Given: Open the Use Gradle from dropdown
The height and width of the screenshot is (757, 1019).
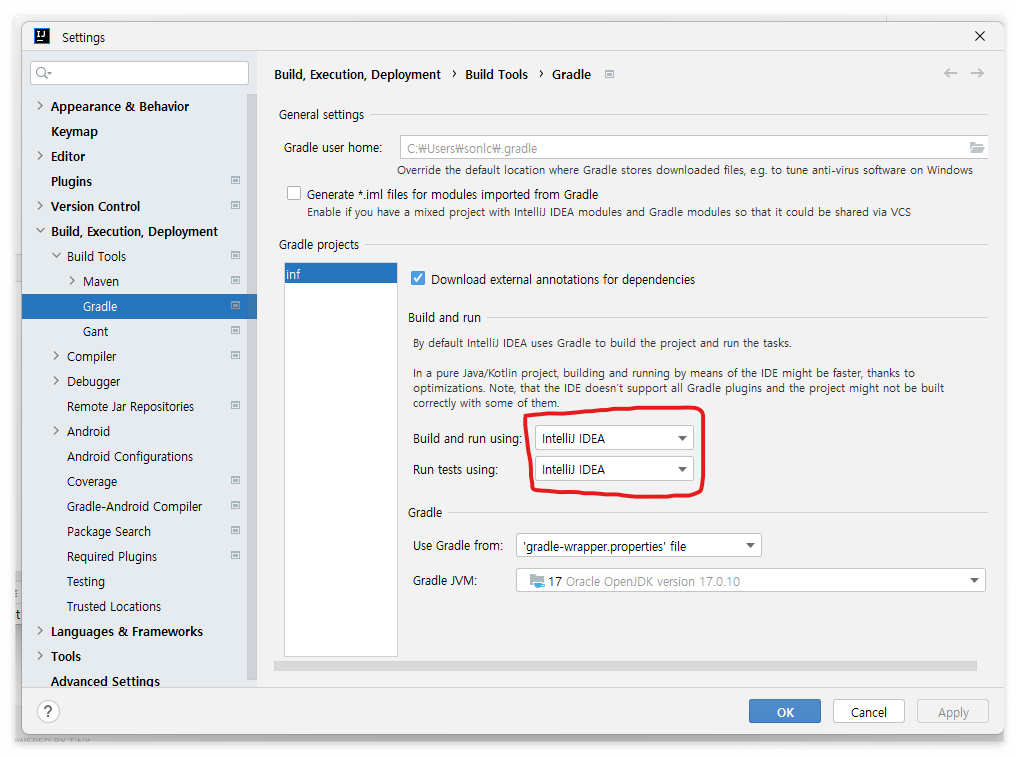Looking at the screenshot, I should pyautogui.click(x=638, y=546).
